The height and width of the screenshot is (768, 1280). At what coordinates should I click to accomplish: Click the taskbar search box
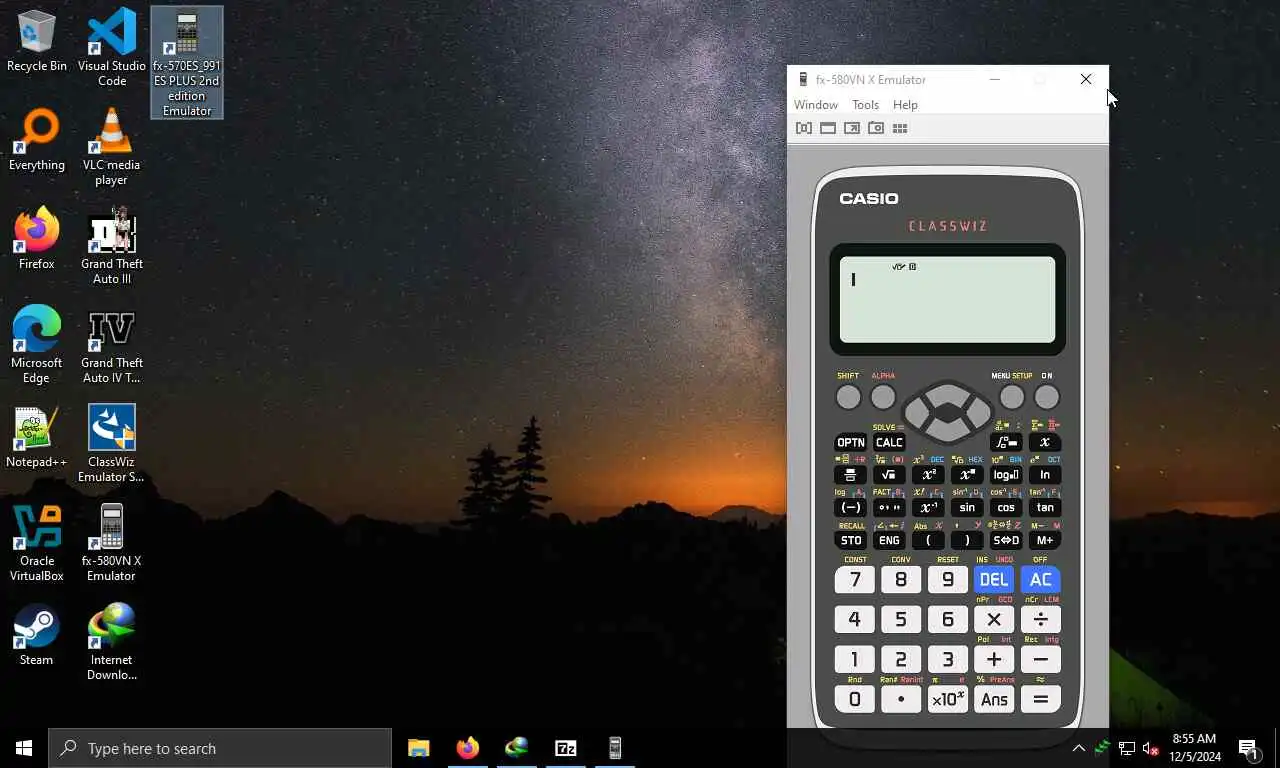pyautogui.click(x=220, y=748)
